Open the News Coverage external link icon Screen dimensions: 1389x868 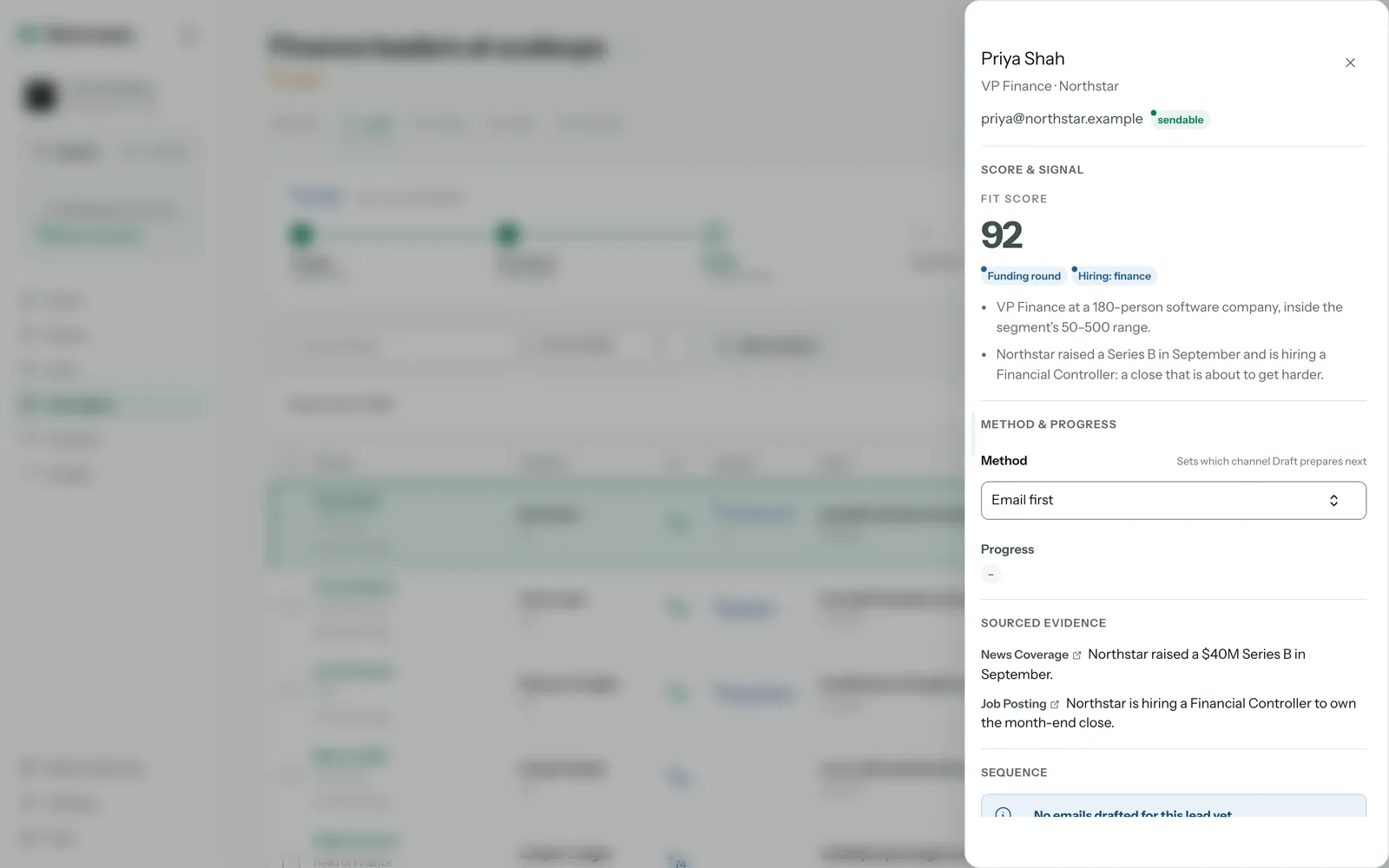click(x=1077, y=655)
